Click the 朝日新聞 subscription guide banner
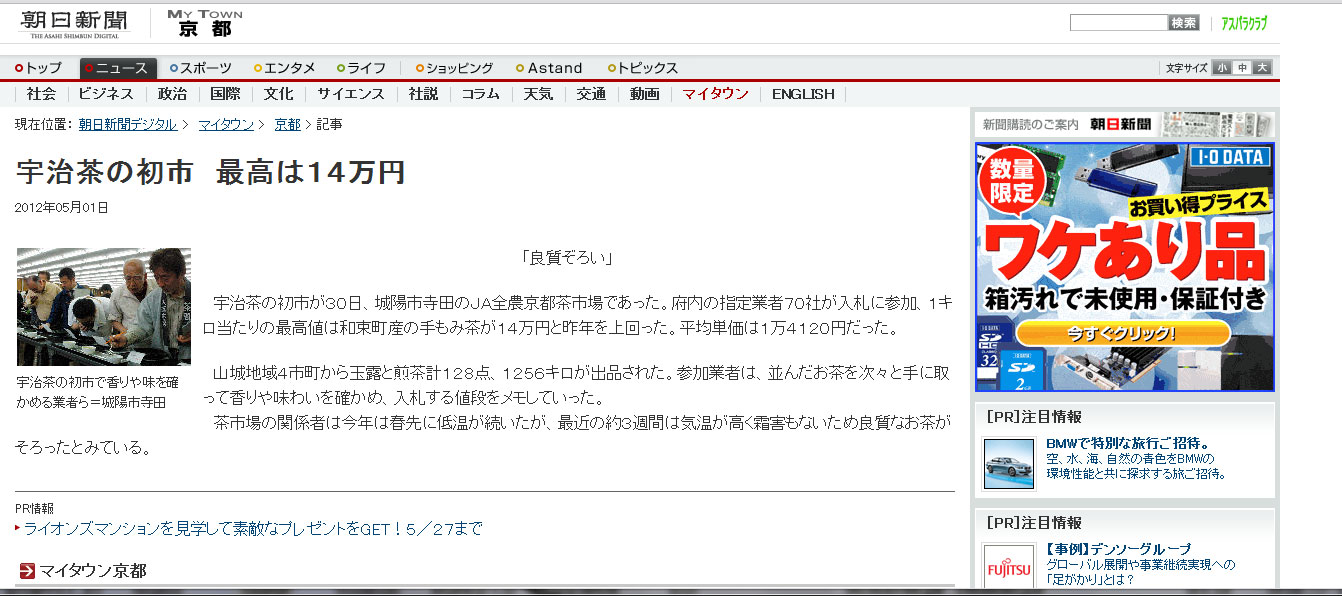 point(1124,125)
